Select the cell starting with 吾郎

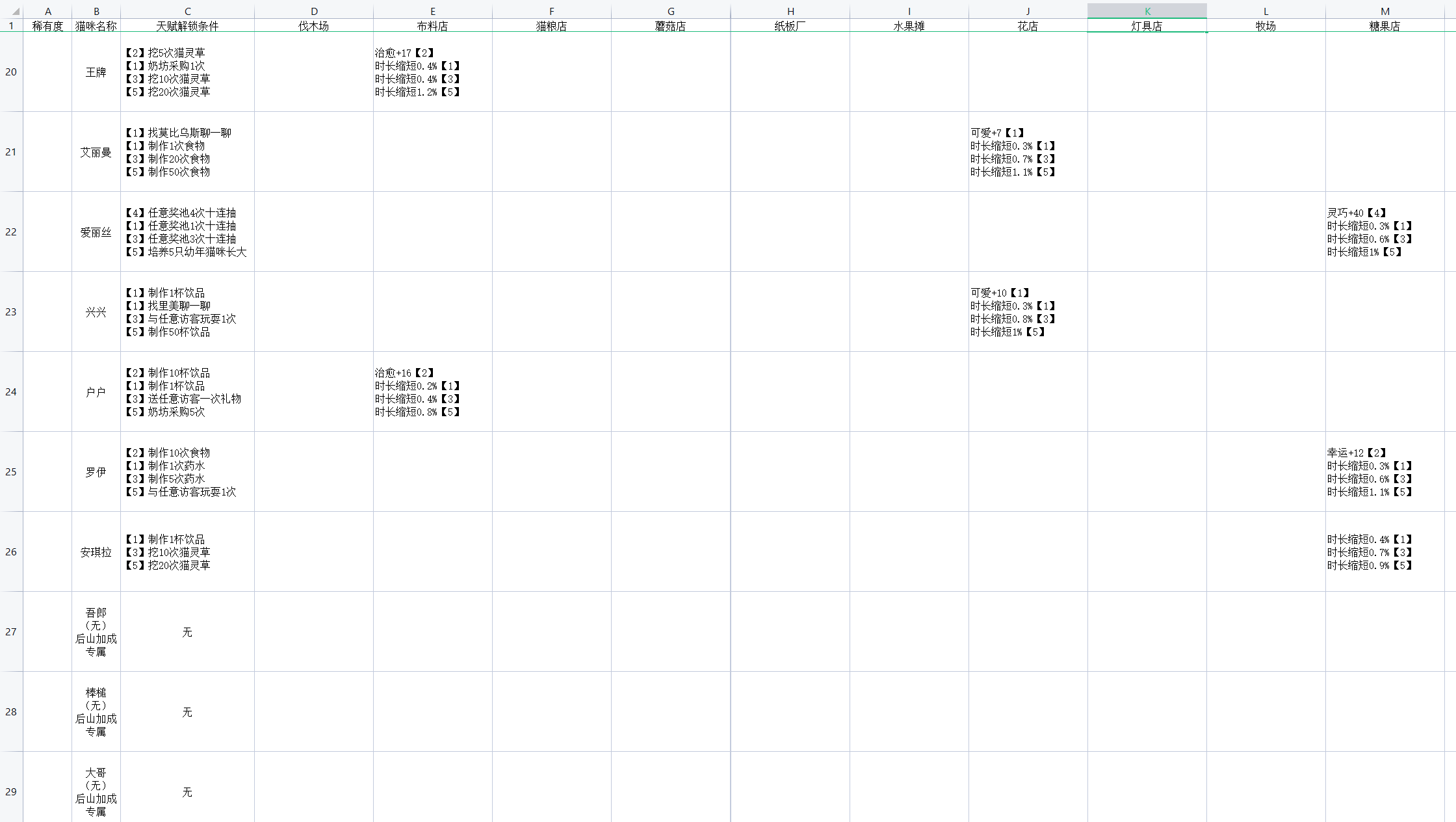pyautogui.click(x=96, y=631)
